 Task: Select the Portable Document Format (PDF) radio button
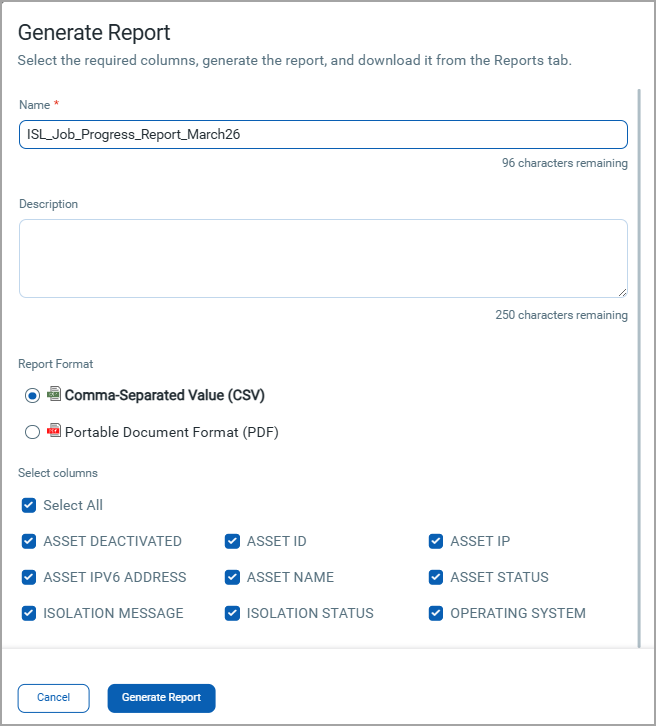click(x=32, y=432)
